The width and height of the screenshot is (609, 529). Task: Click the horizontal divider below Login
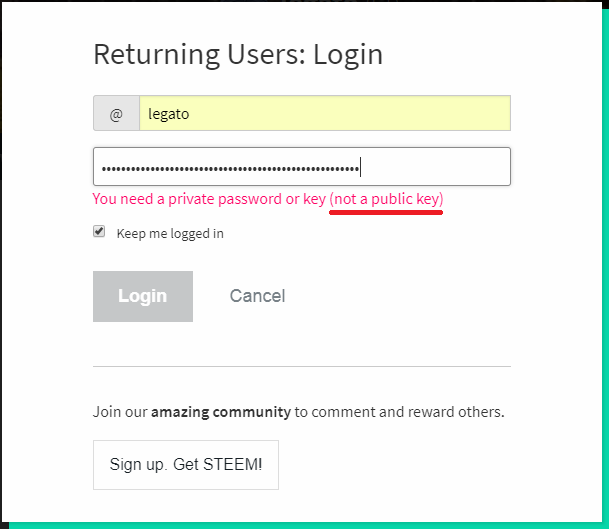coord(302,367)
